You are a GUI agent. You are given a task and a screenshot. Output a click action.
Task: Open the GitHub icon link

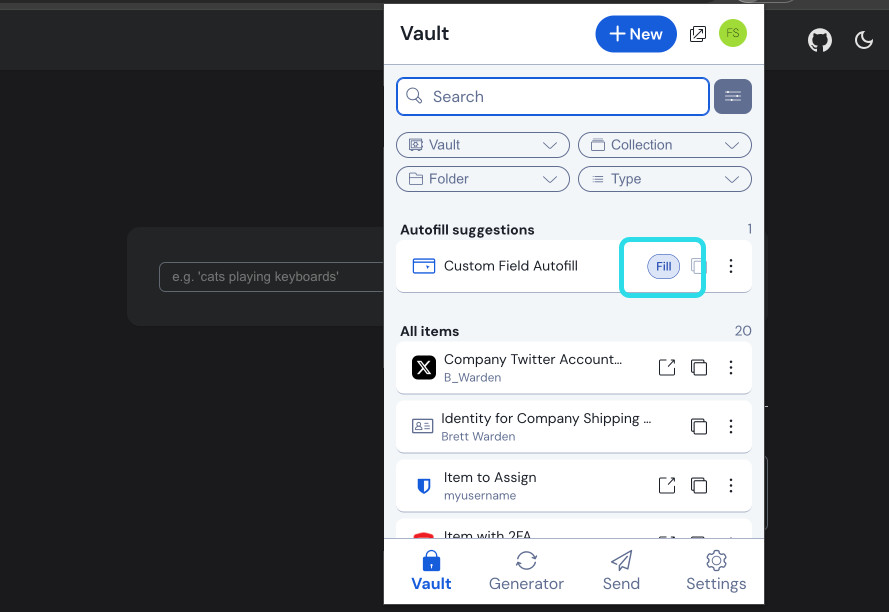click(x=820, y=40)
